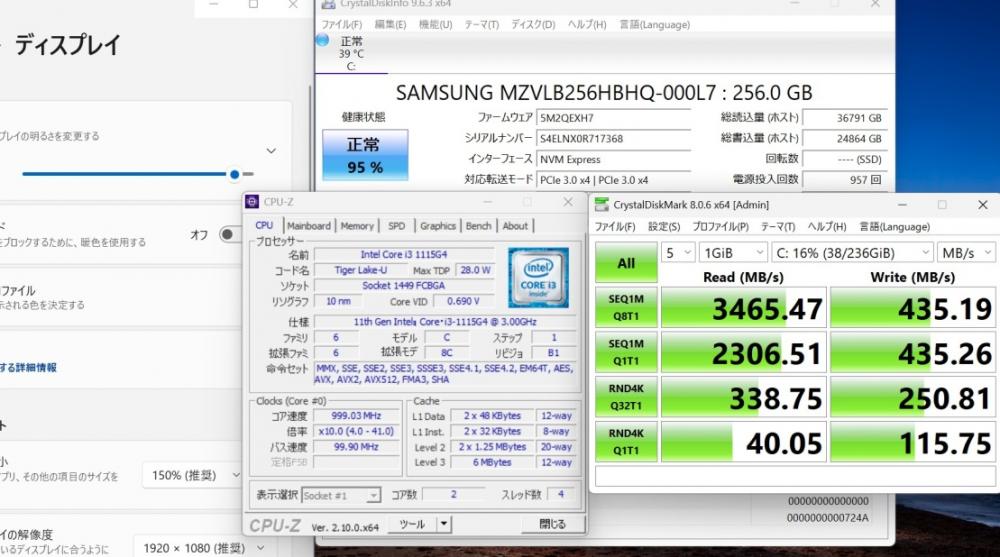Click the CrystalDiskMark app icon in title bar

pos(601,205)
